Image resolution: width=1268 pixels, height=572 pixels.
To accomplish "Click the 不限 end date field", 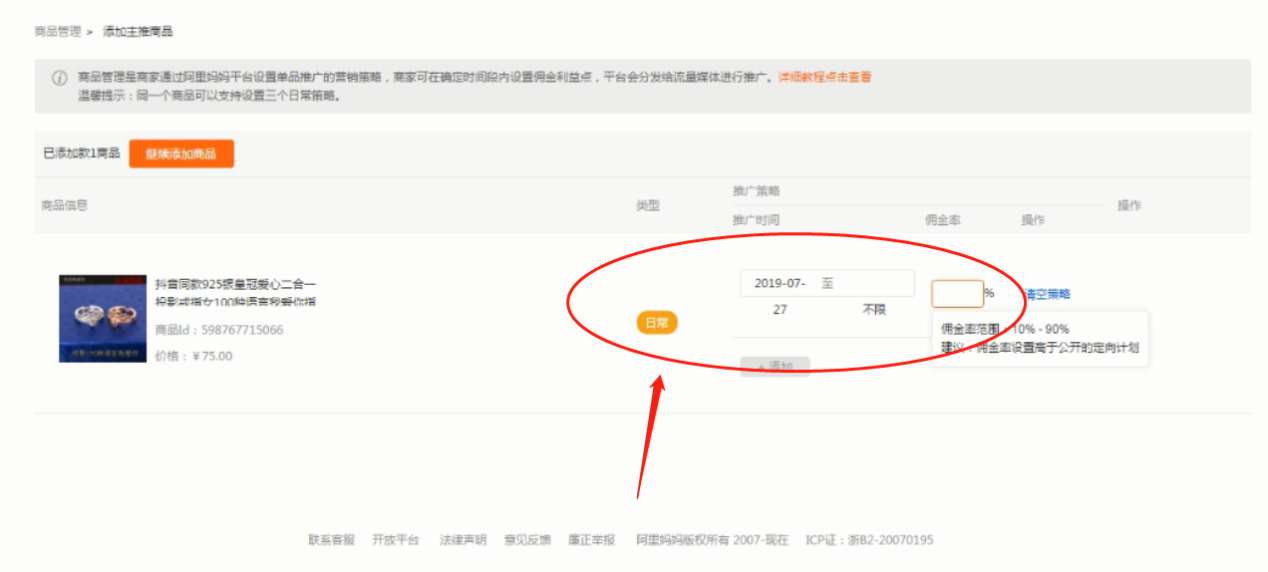I will coord(873,310).
